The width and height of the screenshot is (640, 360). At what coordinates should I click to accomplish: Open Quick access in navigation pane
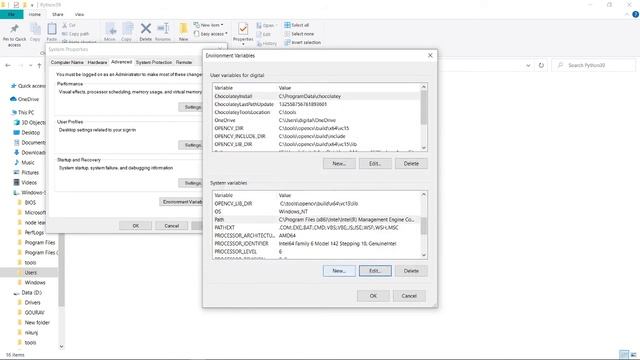coord(28,86)
